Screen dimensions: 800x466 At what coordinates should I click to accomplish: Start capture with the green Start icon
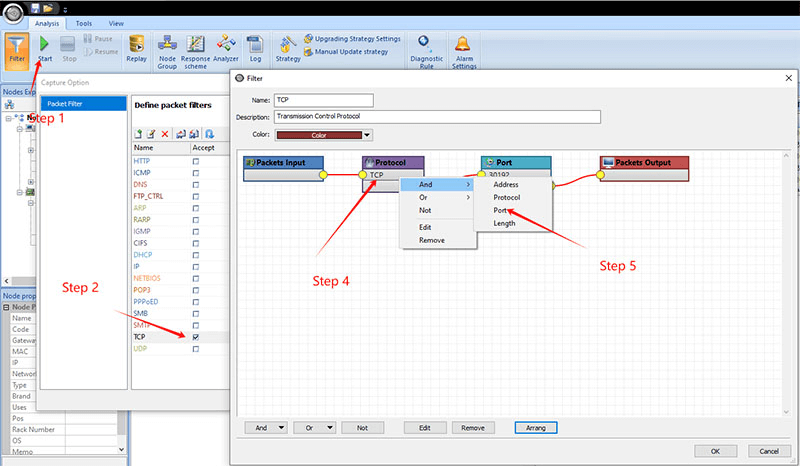pyautogui.click(x=44, y=44)
